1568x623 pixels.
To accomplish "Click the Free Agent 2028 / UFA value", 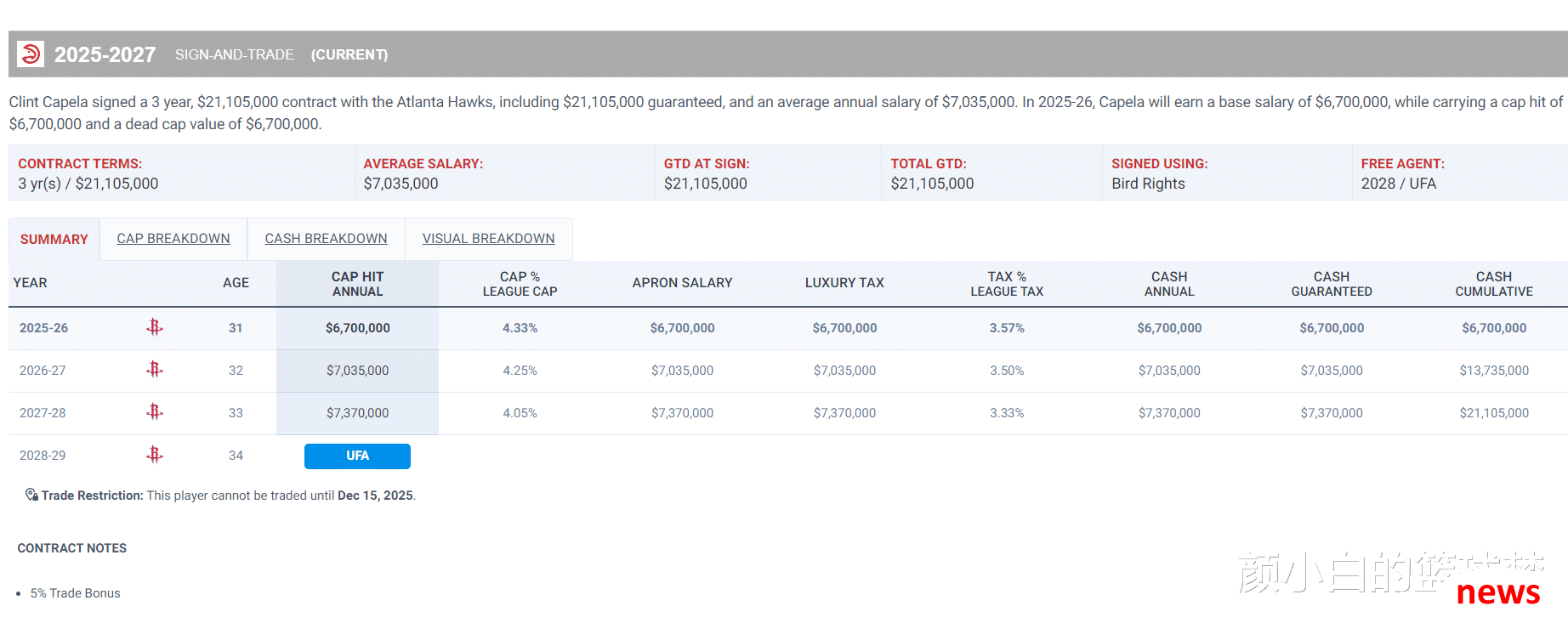I will tap(1398, 184).
